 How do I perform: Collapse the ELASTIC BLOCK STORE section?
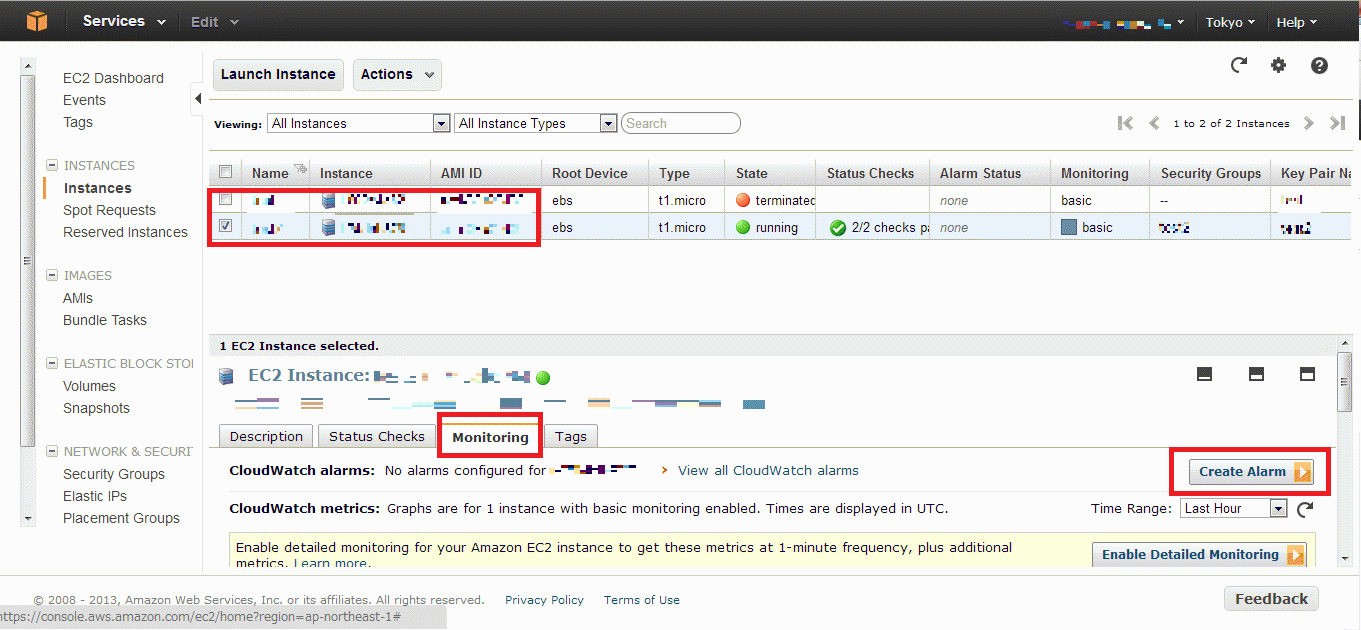point(52,363)
